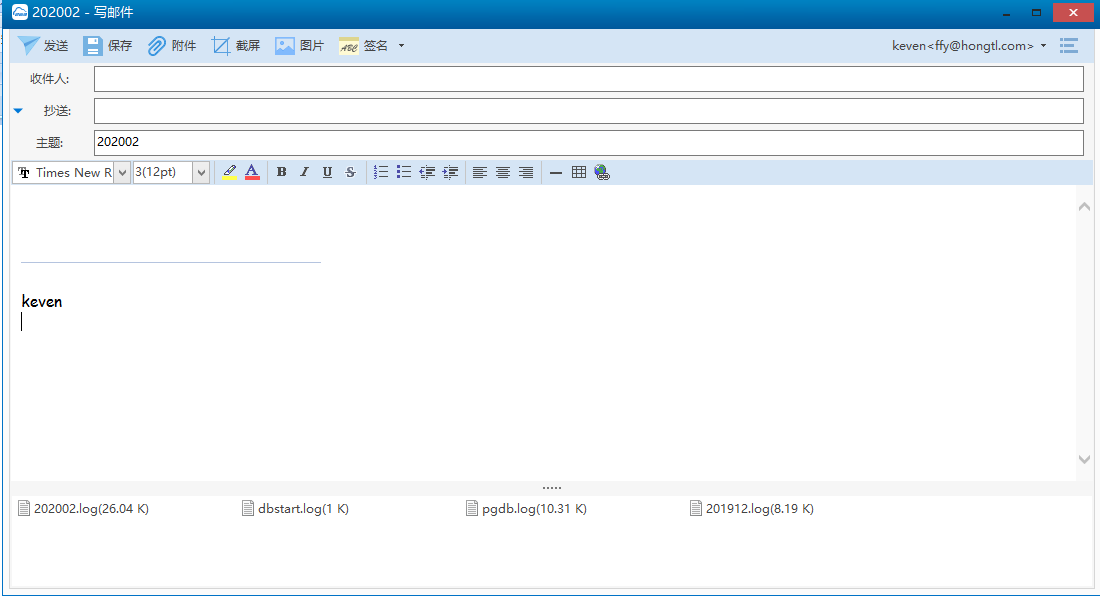
Task: Insert a table into the message
Action: [x=579, y=172]
